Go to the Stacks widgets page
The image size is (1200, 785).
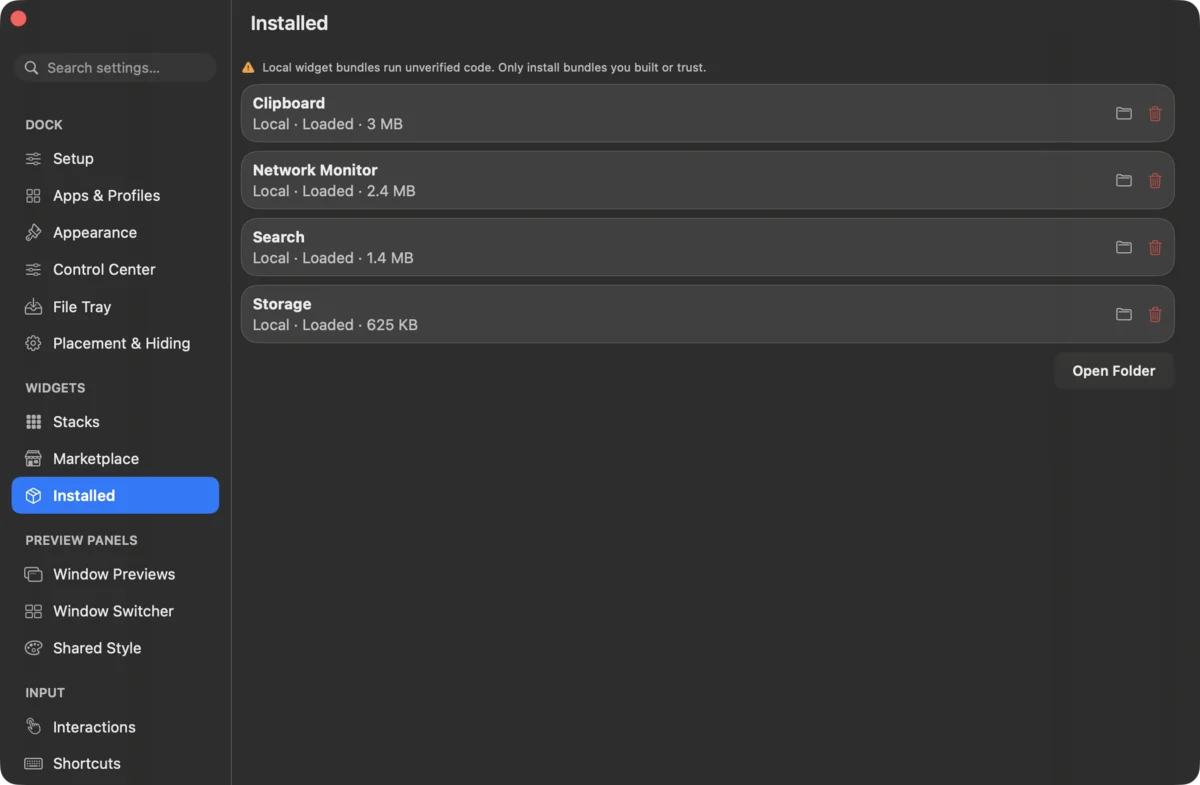click(x=115, y=422)
